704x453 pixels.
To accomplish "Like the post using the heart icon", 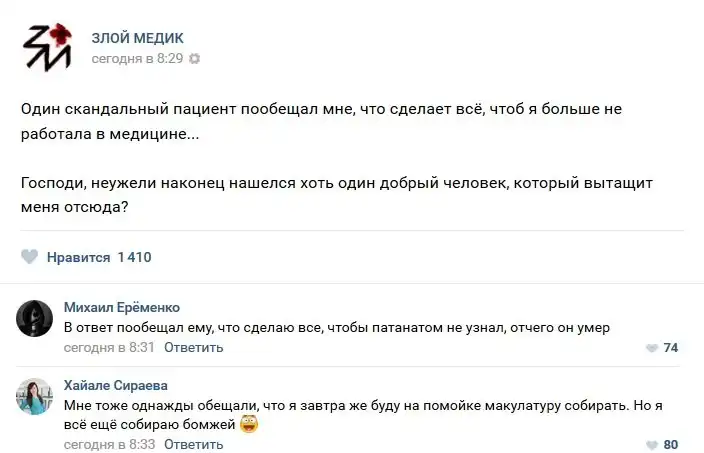I will point(30,257).
